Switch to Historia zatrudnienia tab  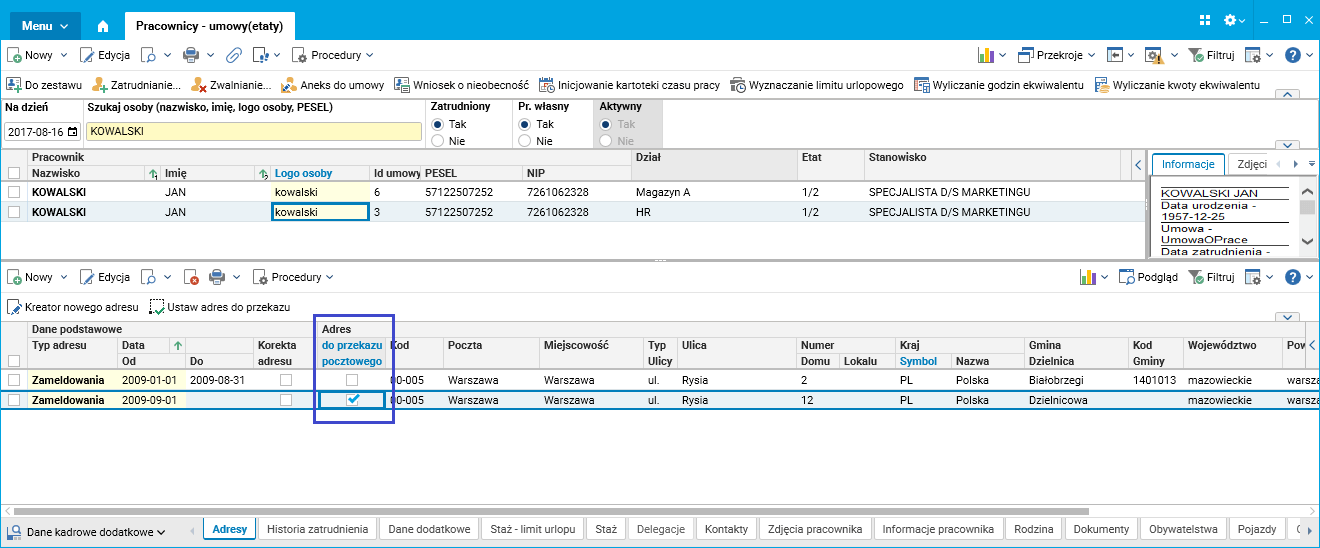pos(318,529)
